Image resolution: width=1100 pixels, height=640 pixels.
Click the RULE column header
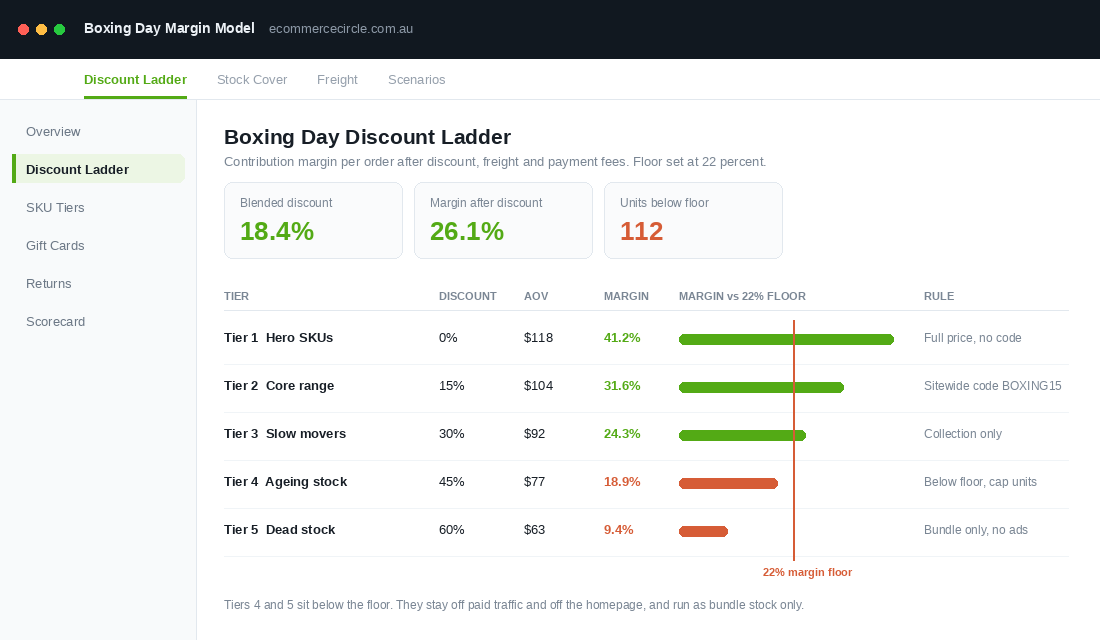(939, 296)
